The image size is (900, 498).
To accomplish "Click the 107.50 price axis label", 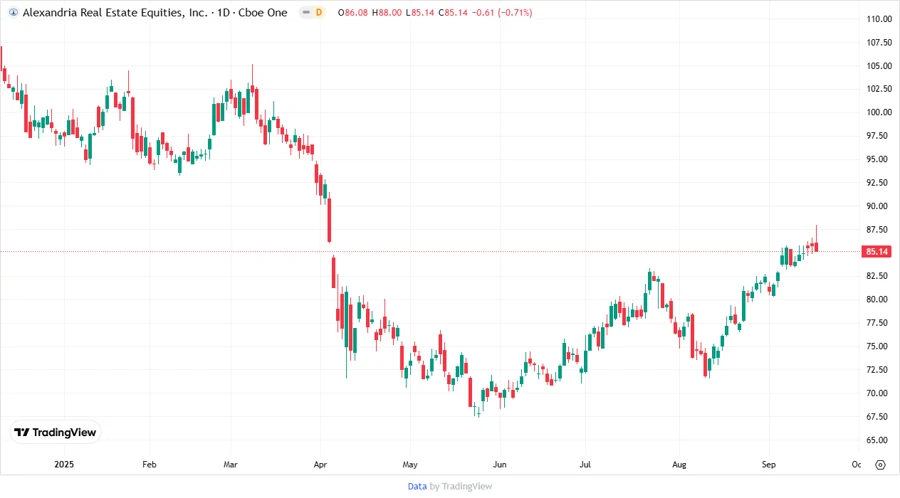I will pyautogui.click(x=879, y=42).
